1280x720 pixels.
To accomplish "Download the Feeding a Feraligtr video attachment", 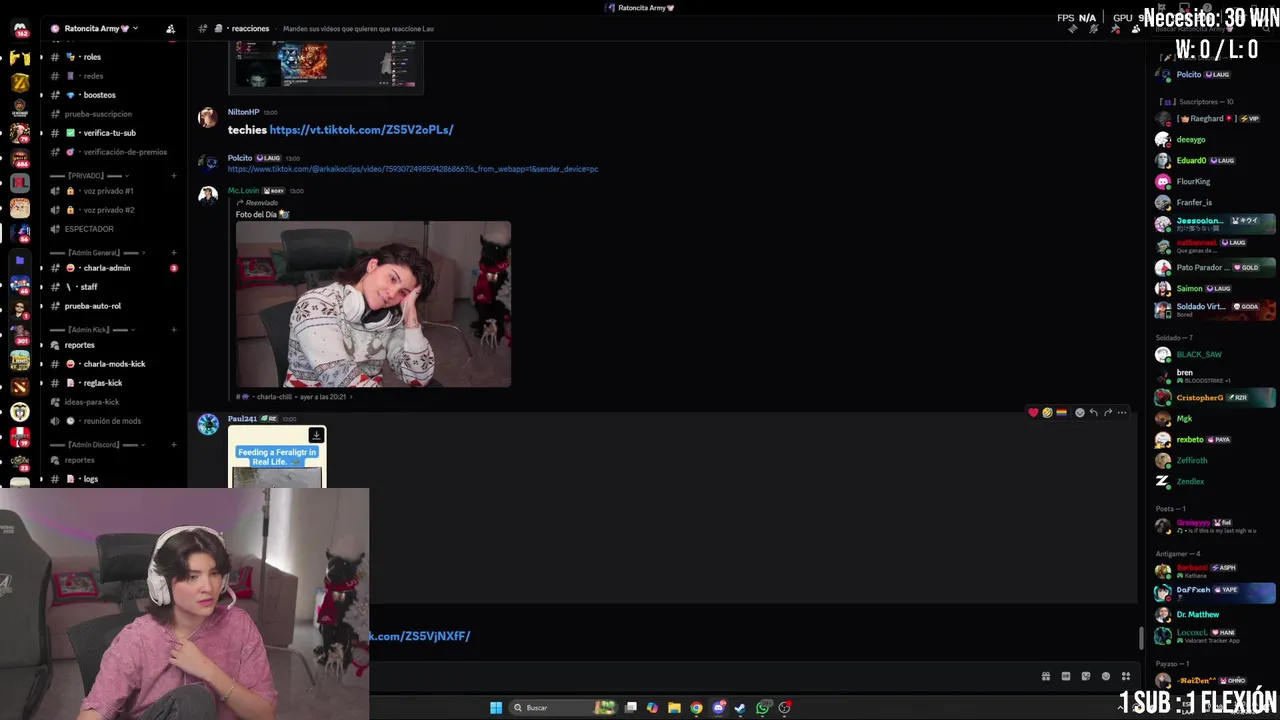I will tap(316, 435).
